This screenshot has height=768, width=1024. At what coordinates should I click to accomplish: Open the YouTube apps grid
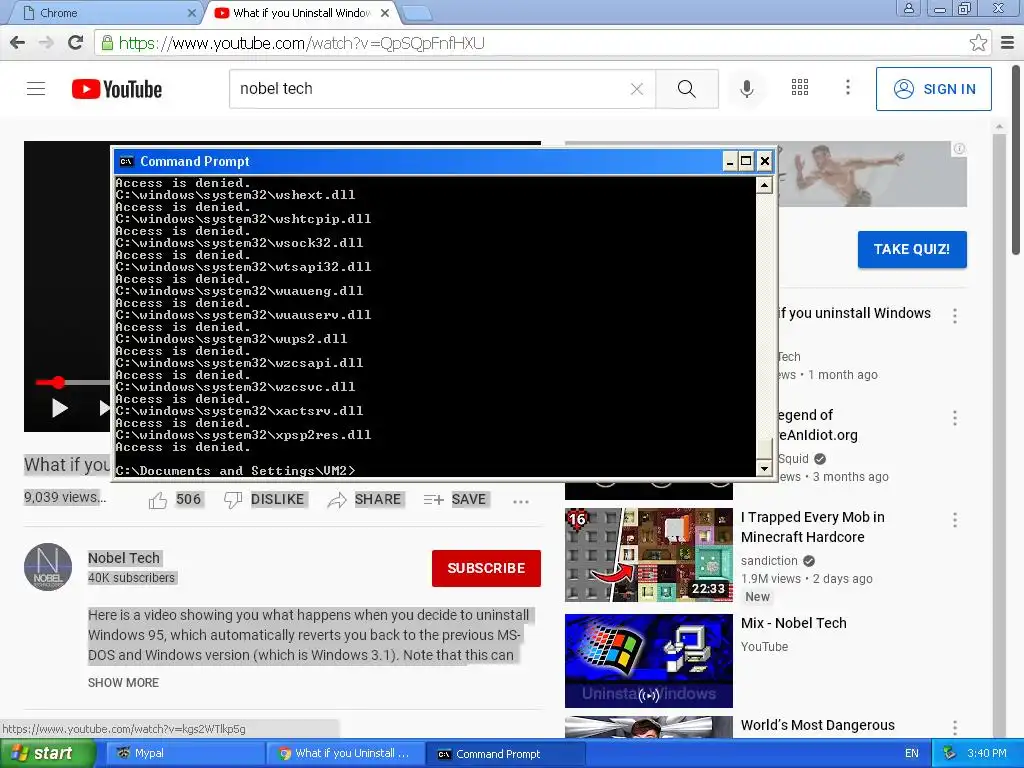pos(800,88)
